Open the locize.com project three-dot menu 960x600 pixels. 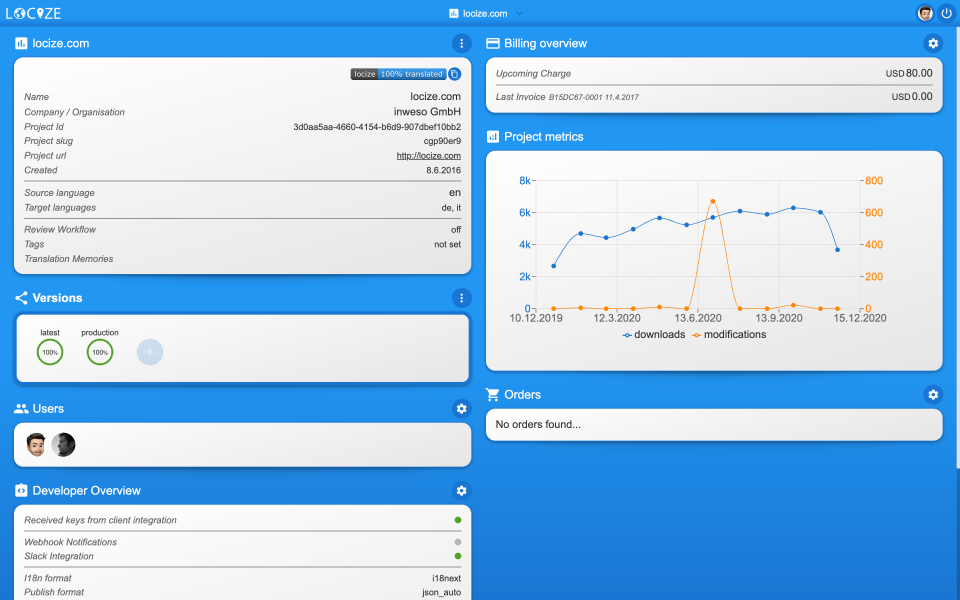461,43
